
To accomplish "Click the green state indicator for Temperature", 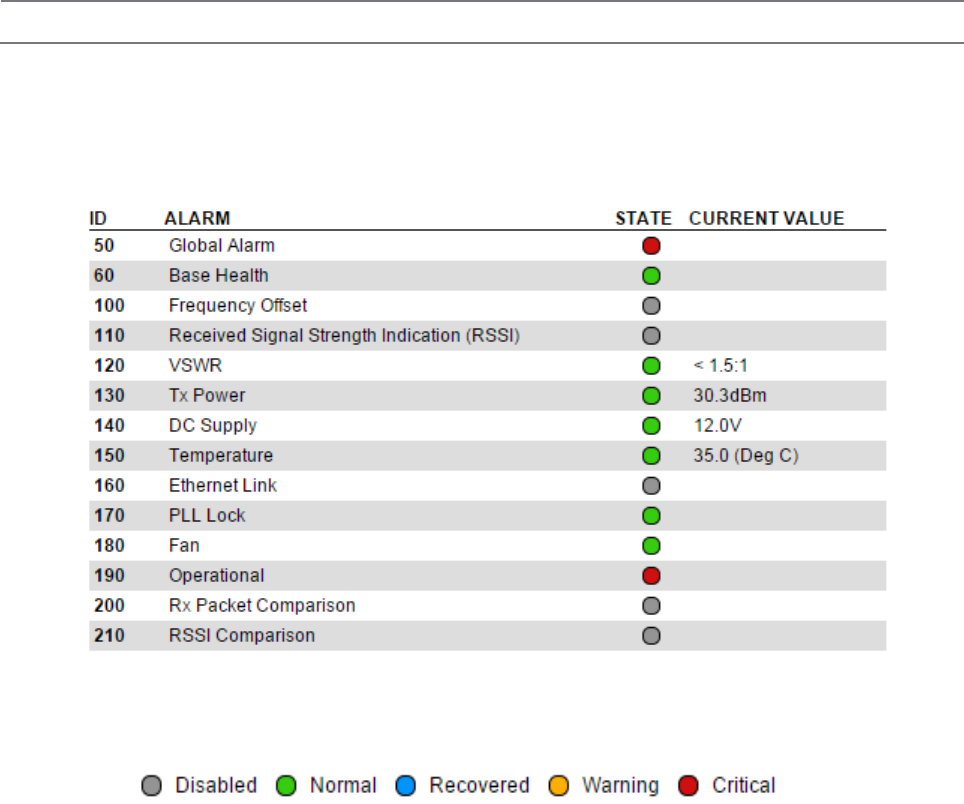I will [x=651, y=455].
